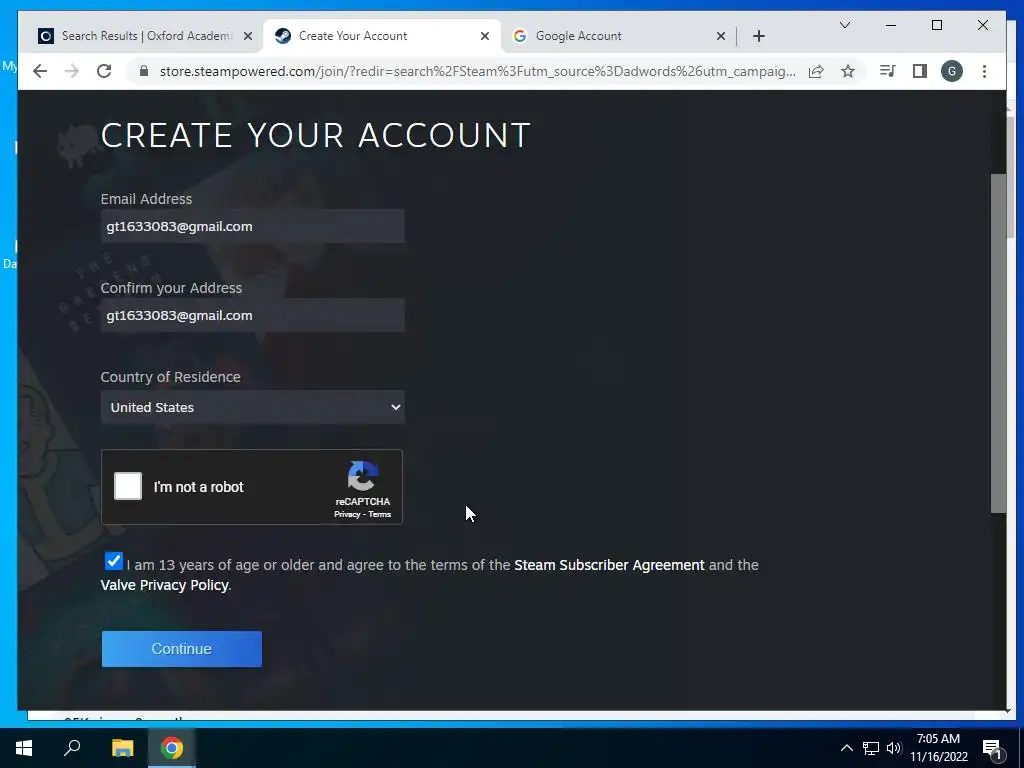Open the media control icon in toolbar
This screenshot has height=768, width=1024.
[x=888, y=71]
